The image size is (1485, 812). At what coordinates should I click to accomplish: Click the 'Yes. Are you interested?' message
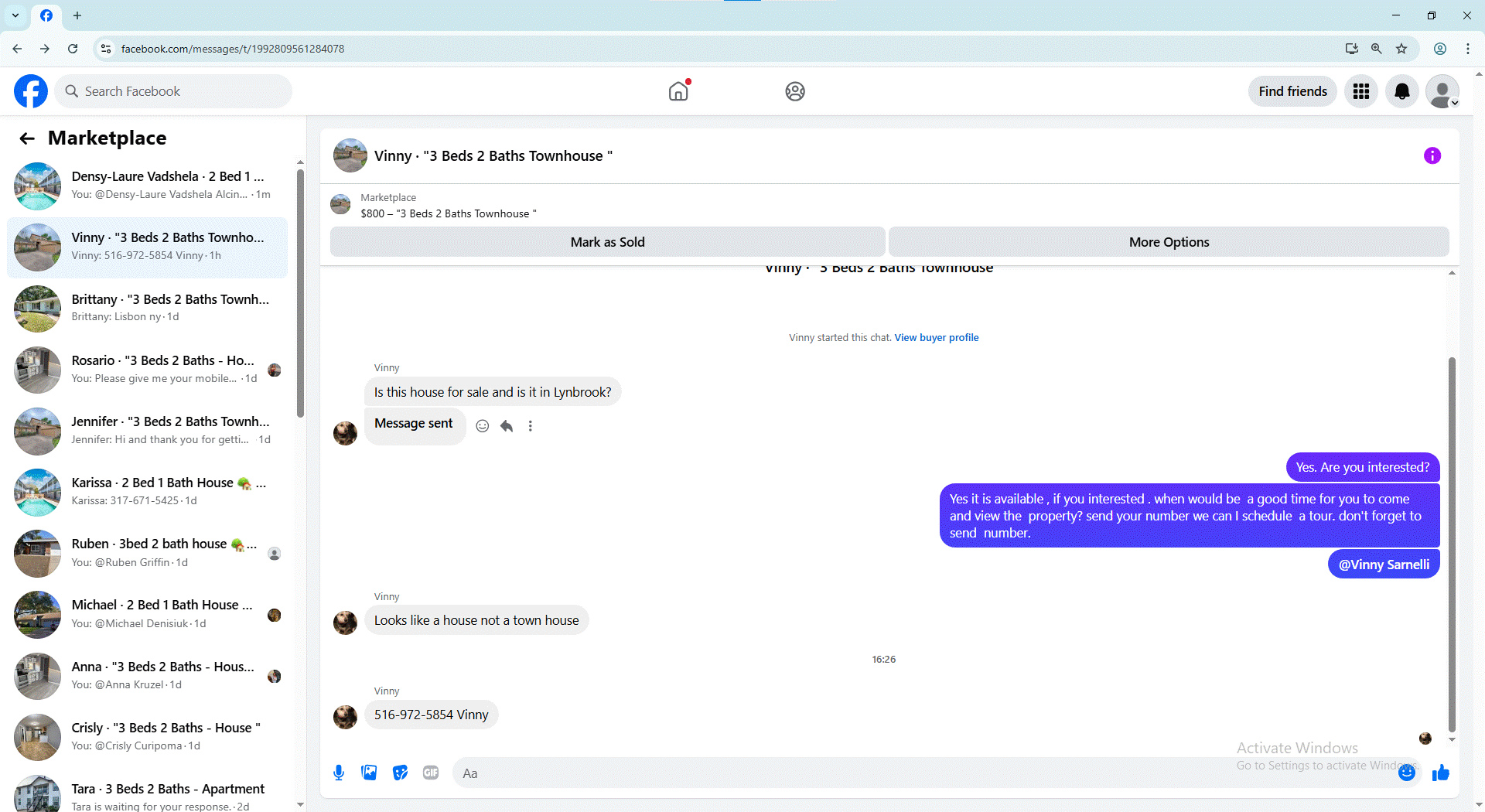click(x=1362, y=467)
